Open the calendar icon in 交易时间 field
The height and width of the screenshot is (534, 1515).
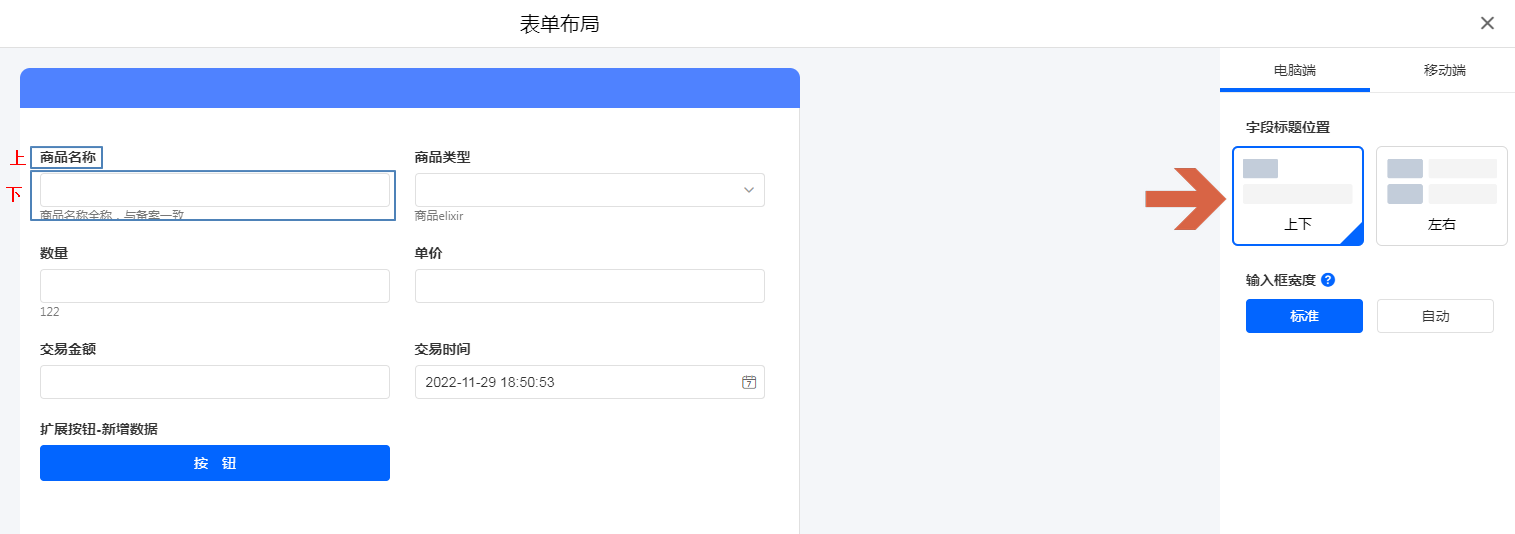click(x=748, y=382)
